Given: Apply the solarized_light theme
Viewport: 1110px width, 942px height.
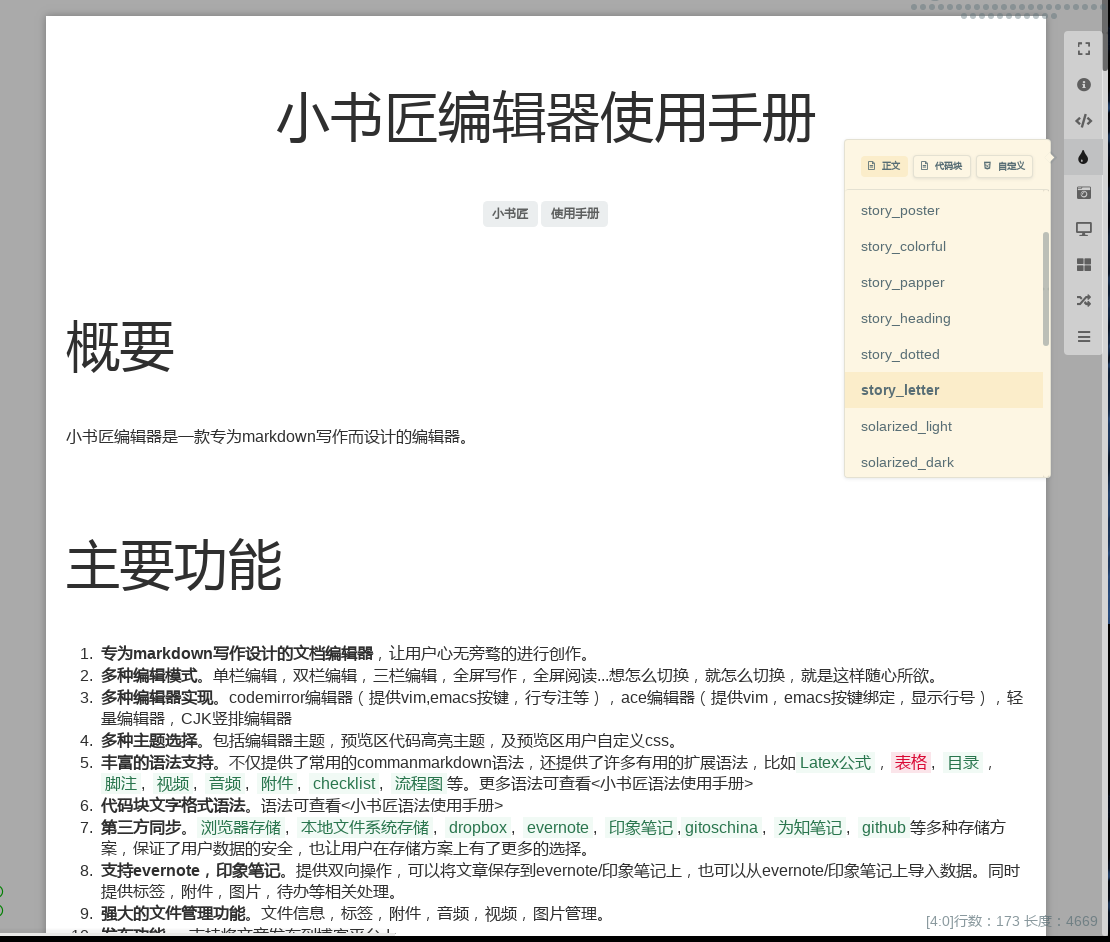Looking at the screenshot, I should [944, 426].
